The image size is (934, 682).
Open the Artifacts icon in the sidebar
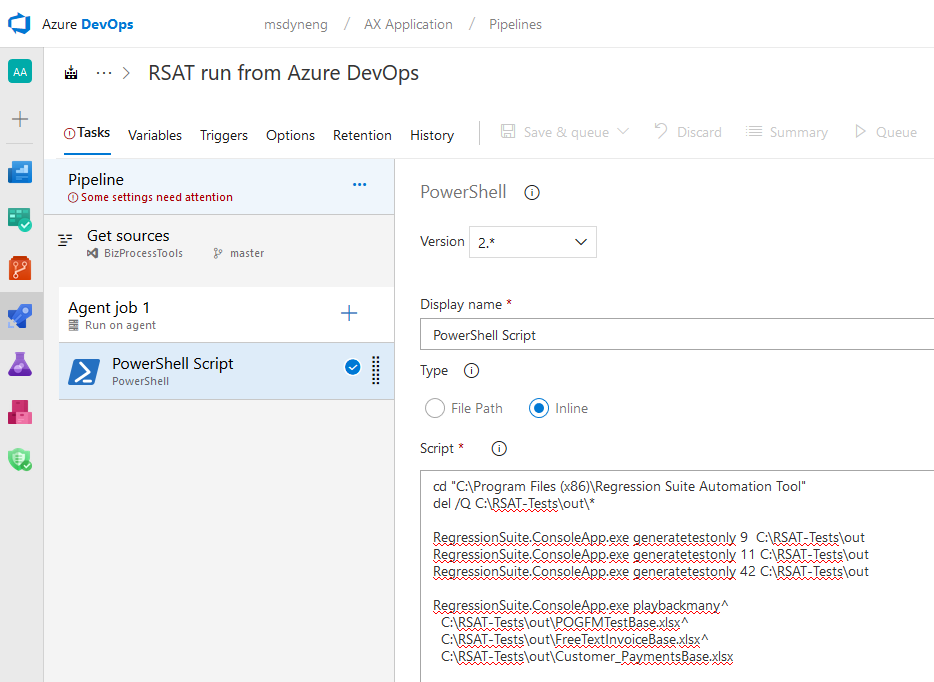20,411
